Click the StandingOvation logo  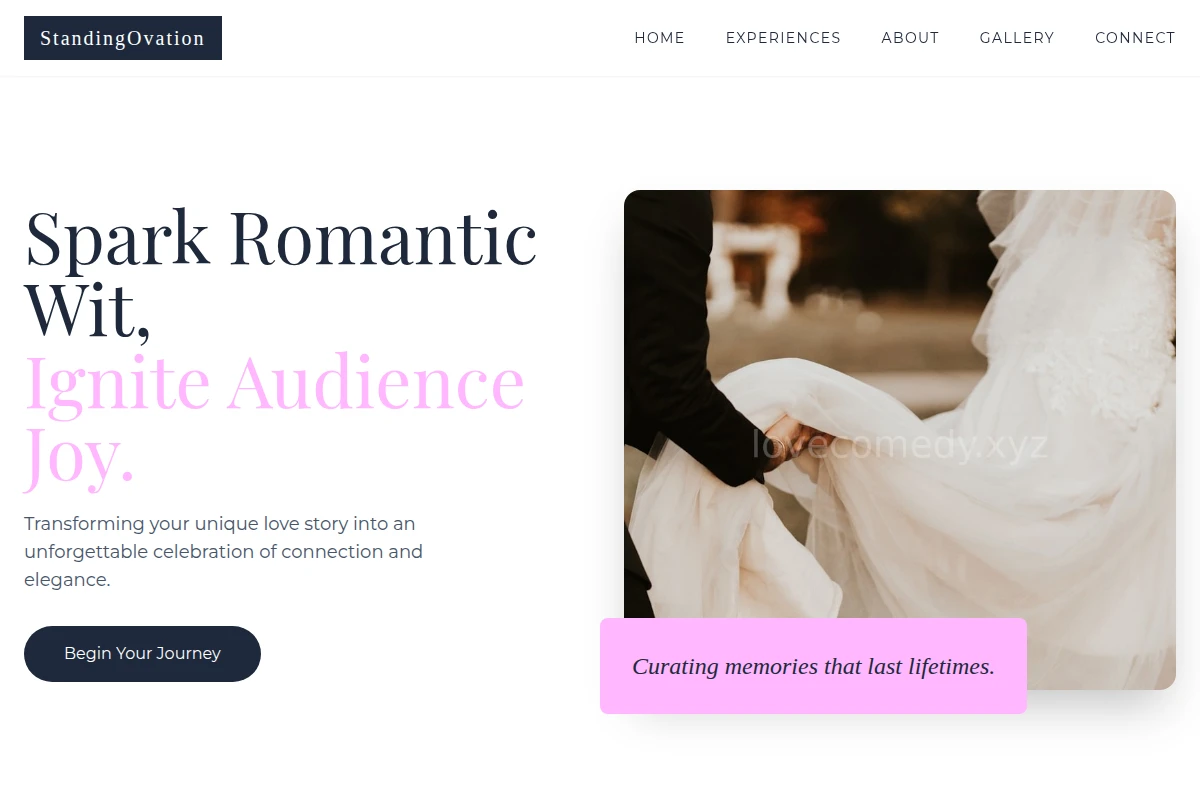click(x=123, y=38)
